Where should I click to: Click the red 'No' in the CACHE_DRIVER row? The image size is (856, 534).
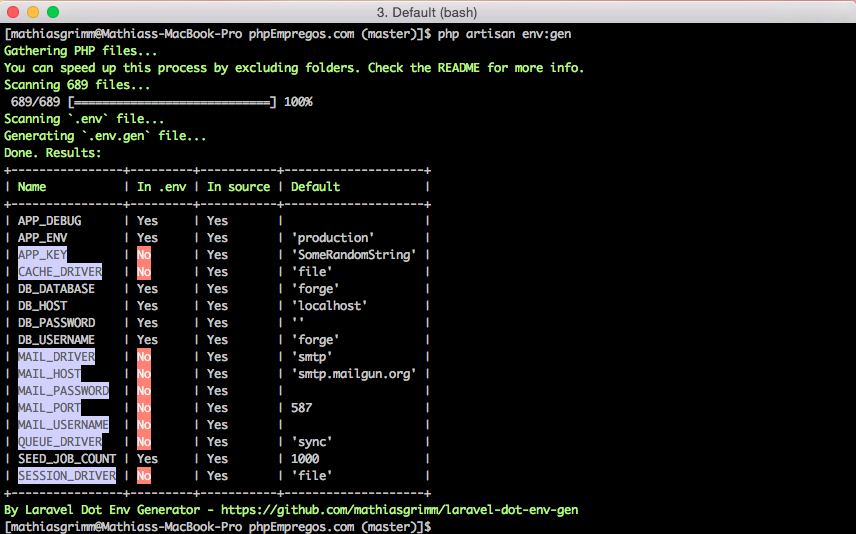pyautogui.click(x=144, y=271)
